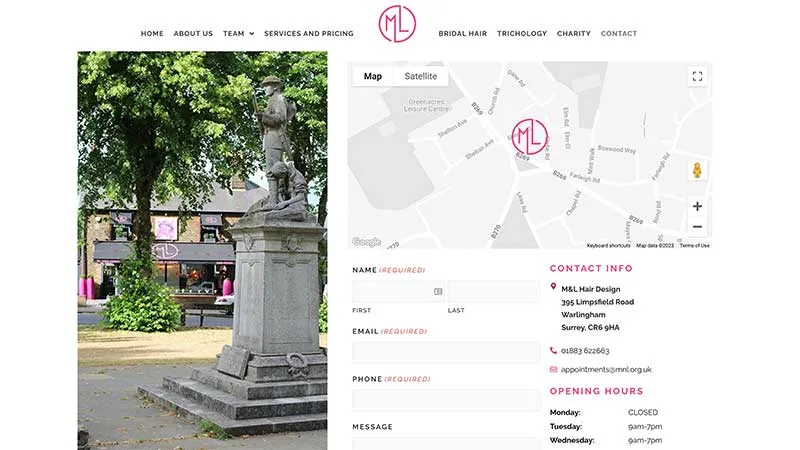
Task: Open the Services and Pricing page
Action: [309, 34]
